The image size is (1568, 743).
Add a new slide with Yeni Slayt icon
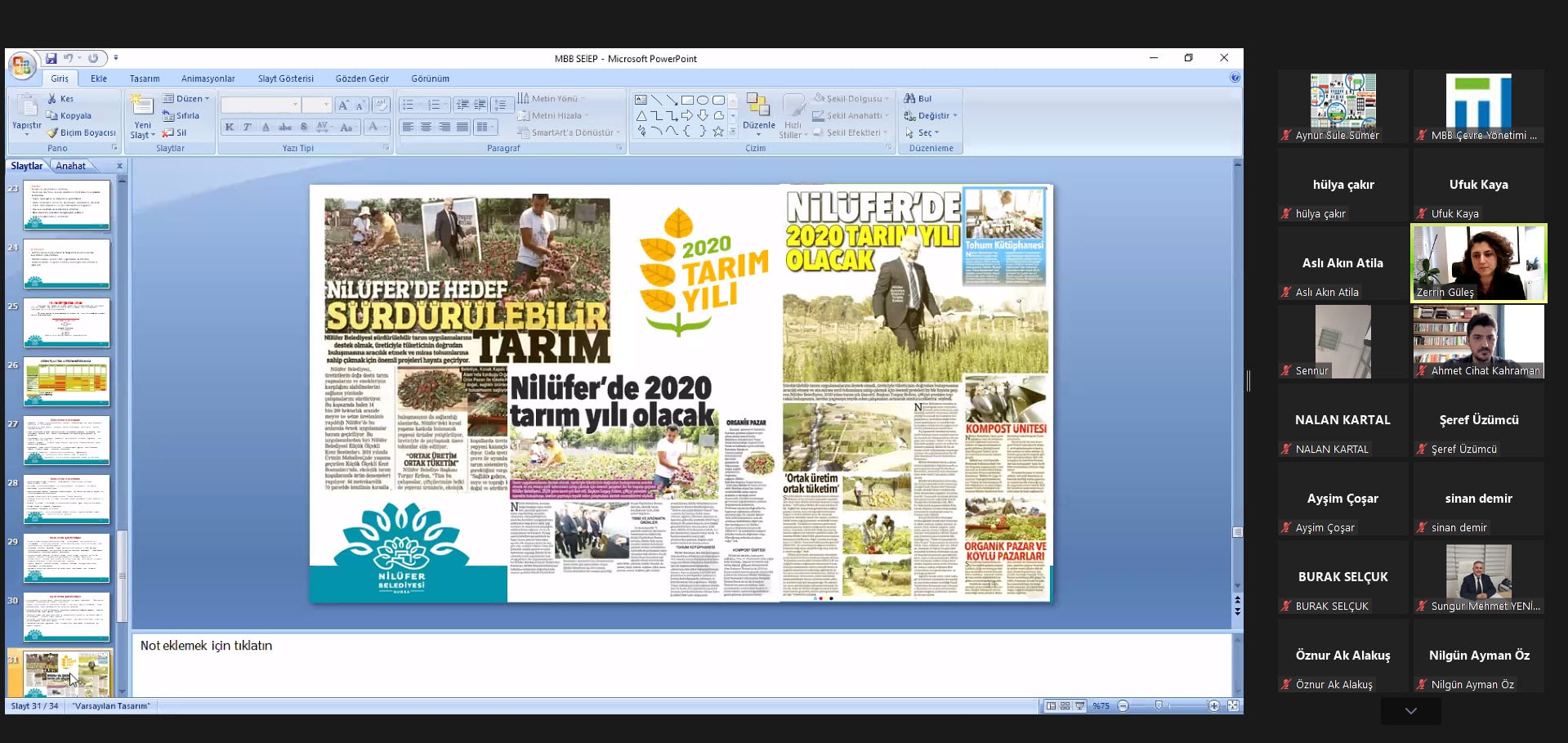tap(142, 105)
